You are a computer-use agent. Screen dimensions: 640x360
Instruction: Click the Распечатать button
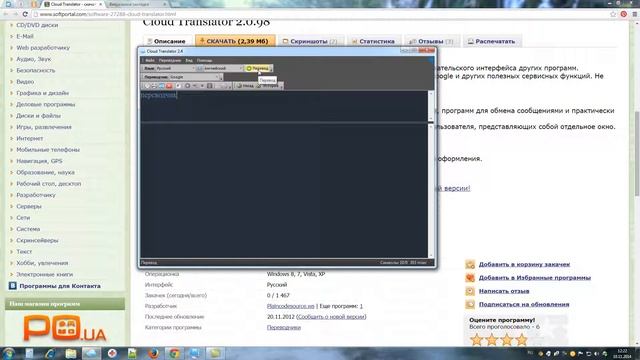coord(492,41)
